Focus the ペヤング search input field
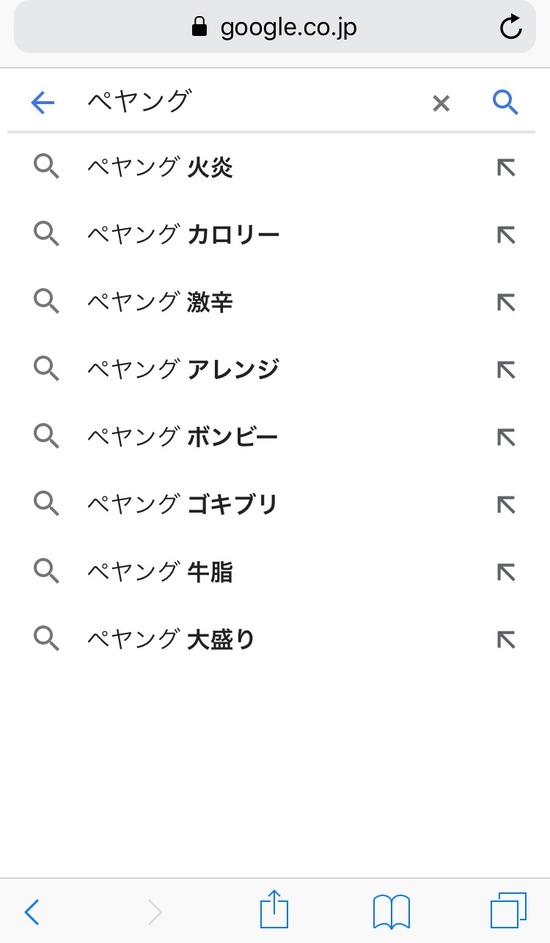The width and height of the screenshot is (550, 943). pyautogui.click(x=252, y=102)
